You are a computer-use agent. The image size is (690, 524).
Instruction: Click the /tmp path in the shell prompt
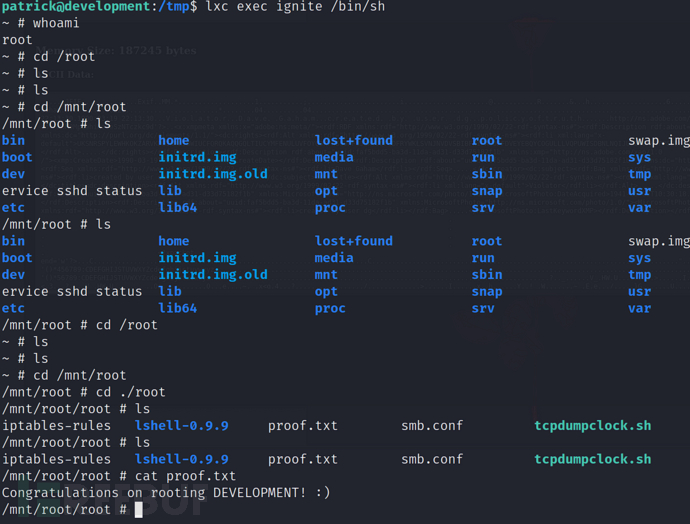[x=174, y=7]
